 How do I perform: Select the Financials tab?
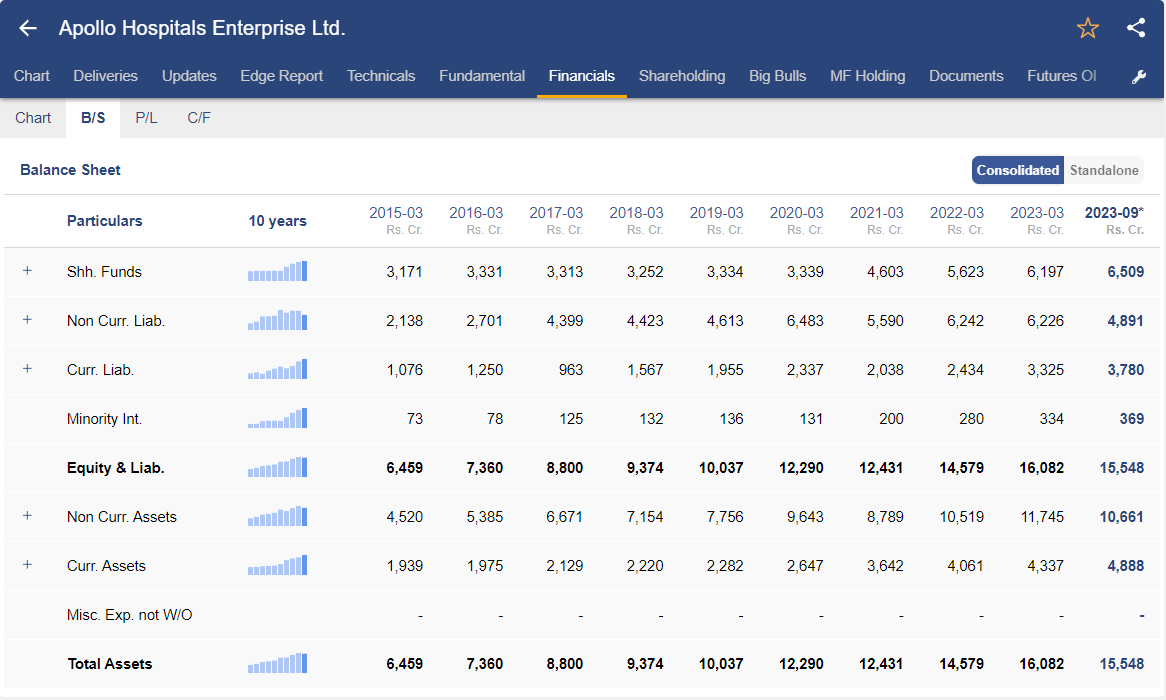click(582, 76)
